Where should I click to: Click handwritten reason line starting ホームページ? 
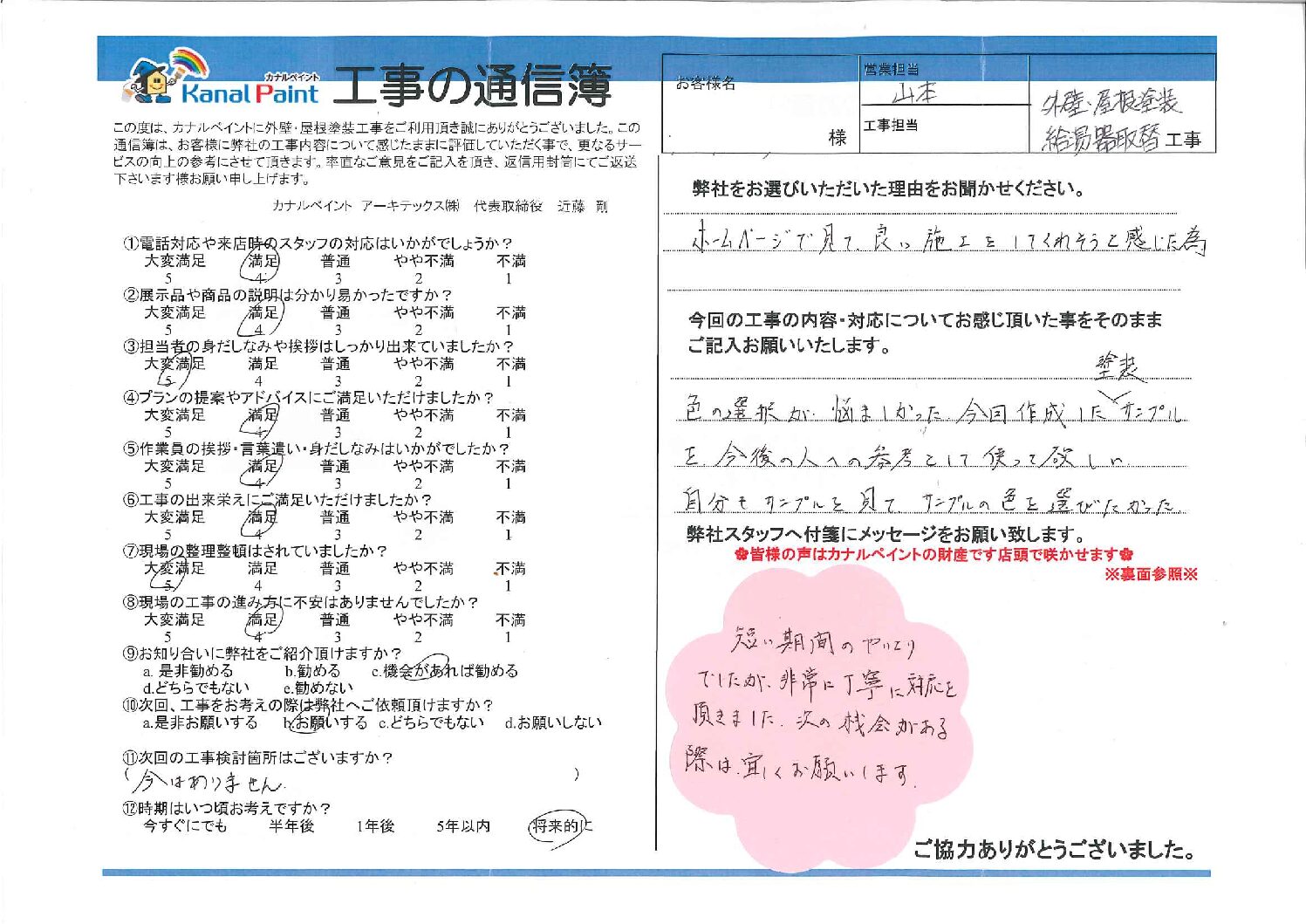coord(947,241)
